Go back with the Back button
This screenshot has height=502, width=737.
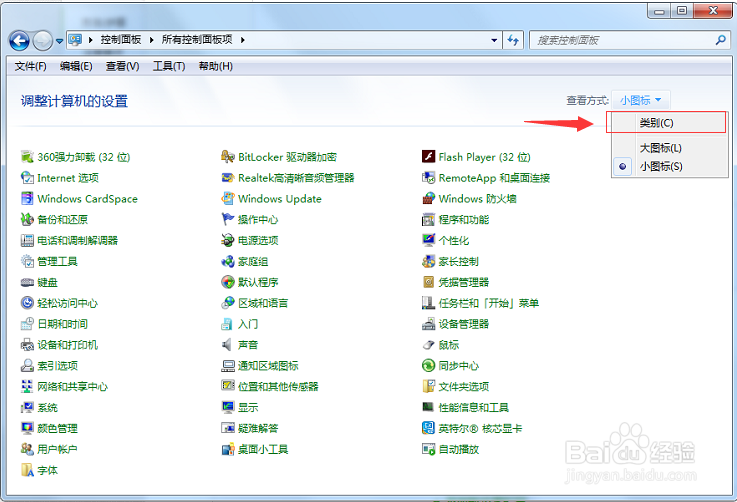(x=19, y=41)
